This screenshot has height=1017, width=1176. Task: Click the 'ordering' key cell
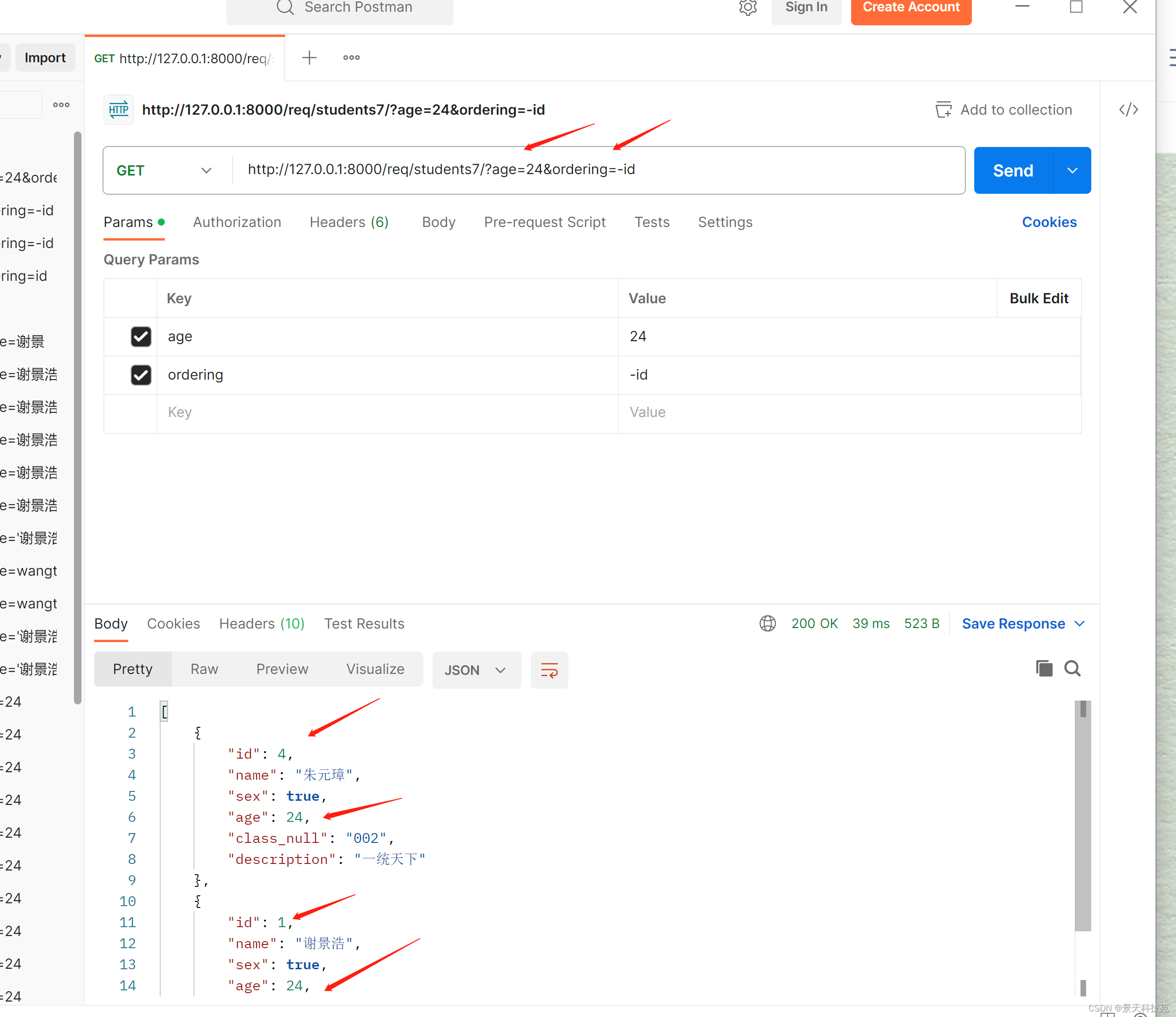click(387, 374)
